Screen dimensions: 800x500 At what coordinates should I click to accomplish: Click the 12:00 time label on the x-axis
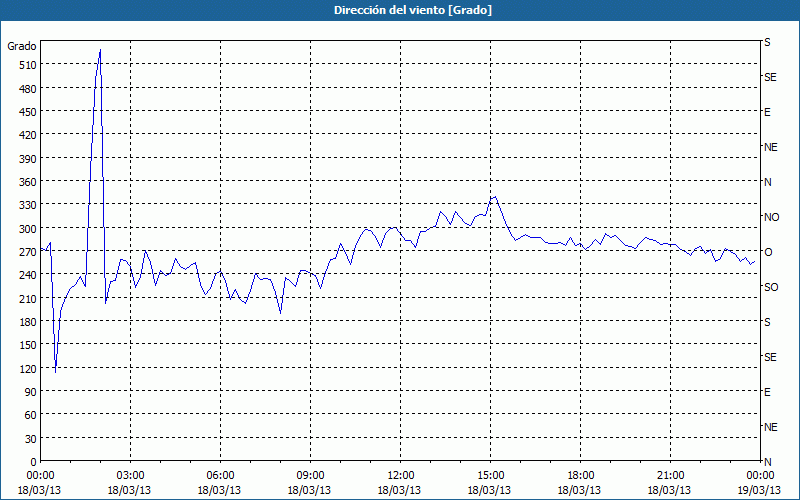pyautogui.click(x=401, y=476)
